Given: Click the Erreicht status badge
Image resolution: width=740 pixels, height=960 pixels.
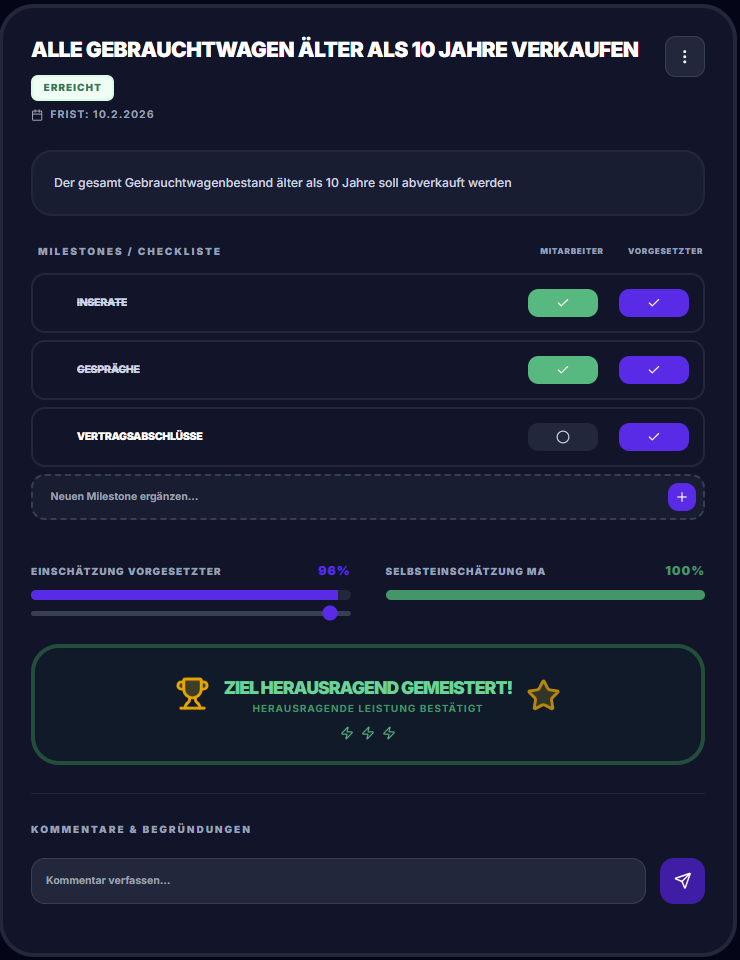Looking at the screenshot, I should (x=72, y=88).
